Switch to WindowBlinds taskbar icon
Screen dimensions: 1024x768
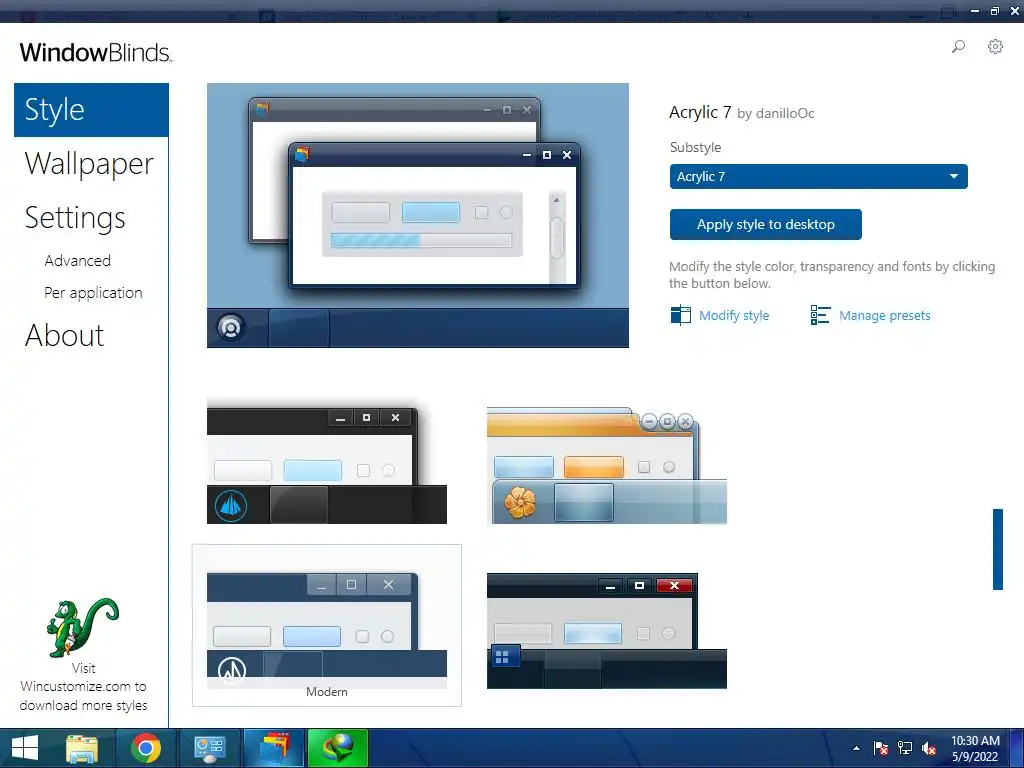(274, 748)
